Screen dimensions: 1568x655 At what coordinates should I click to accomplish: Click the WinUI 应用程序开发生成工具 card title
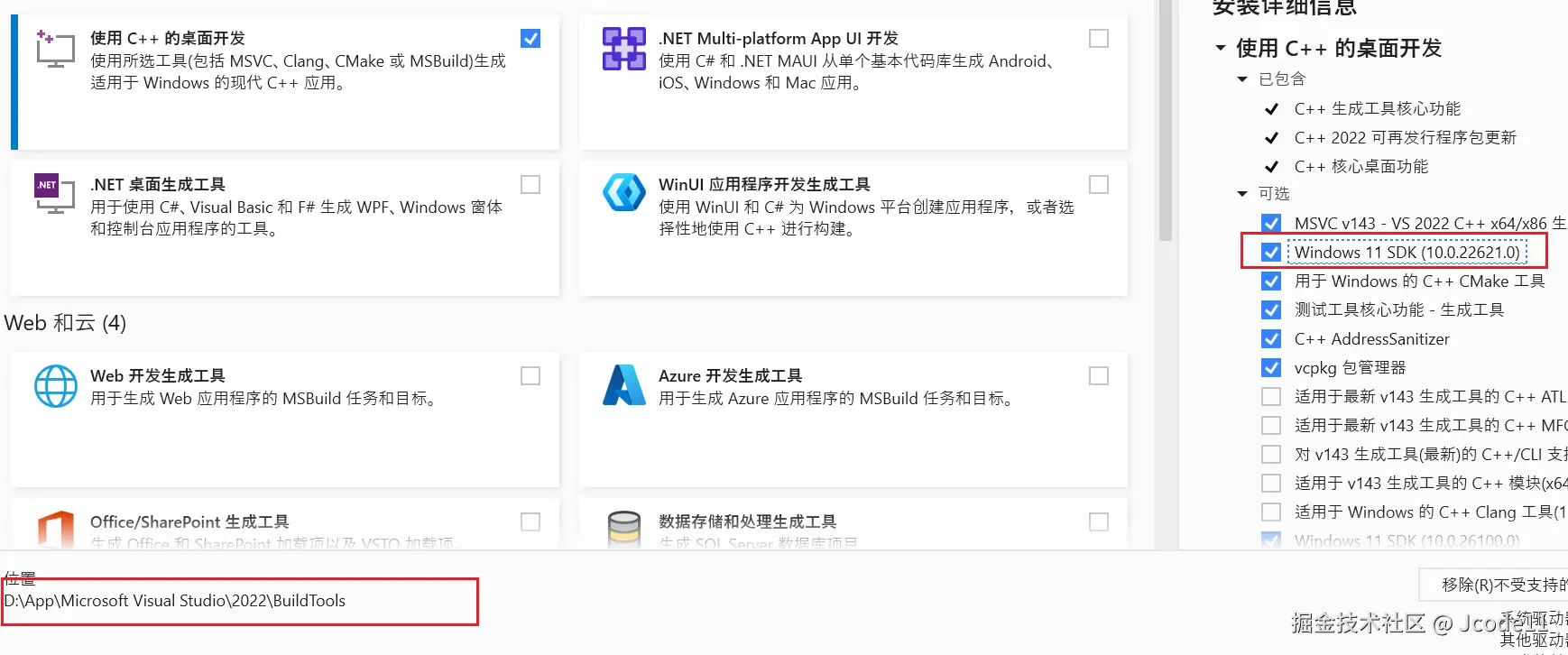click(764, 185)
